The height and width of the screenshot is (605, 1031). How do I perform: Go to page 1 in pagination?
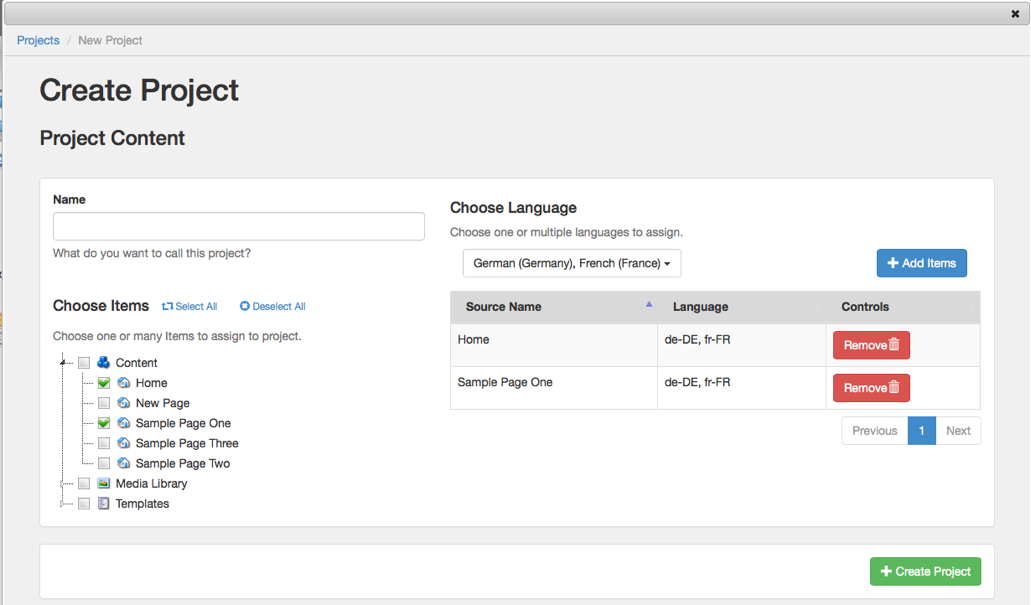point(921,431)
